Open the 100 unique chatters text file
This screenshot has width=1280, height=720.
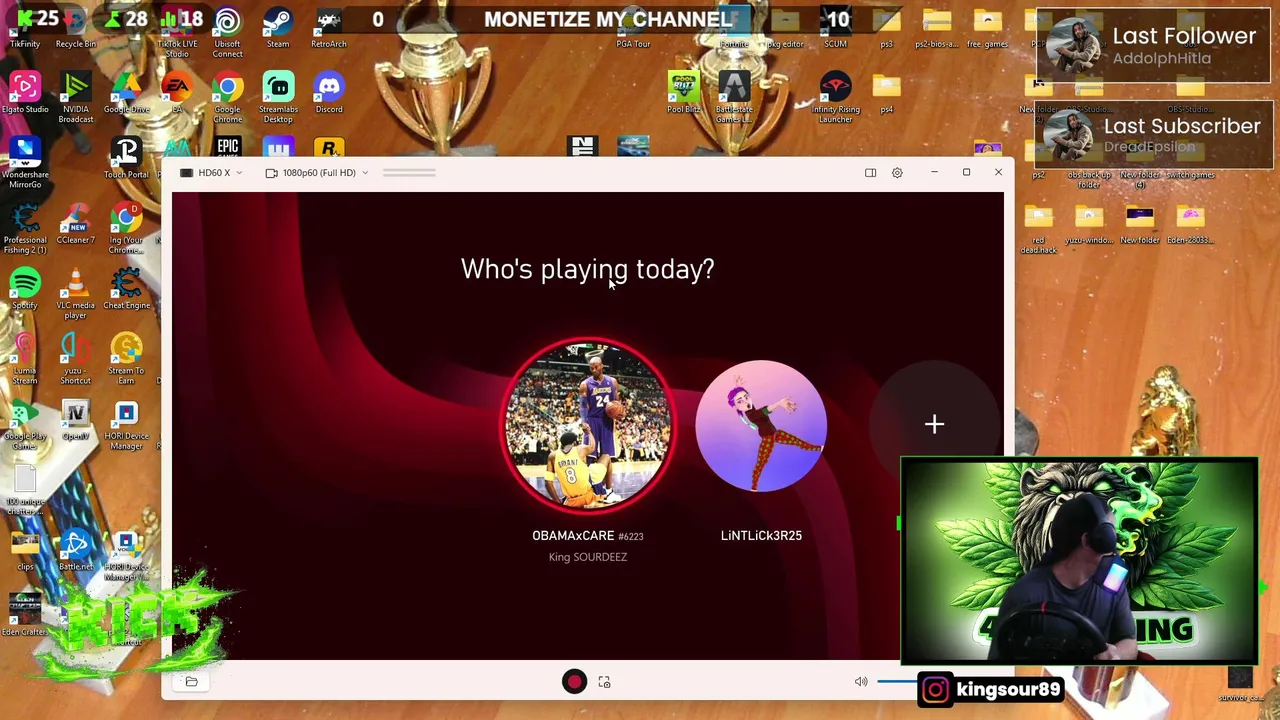25,490
